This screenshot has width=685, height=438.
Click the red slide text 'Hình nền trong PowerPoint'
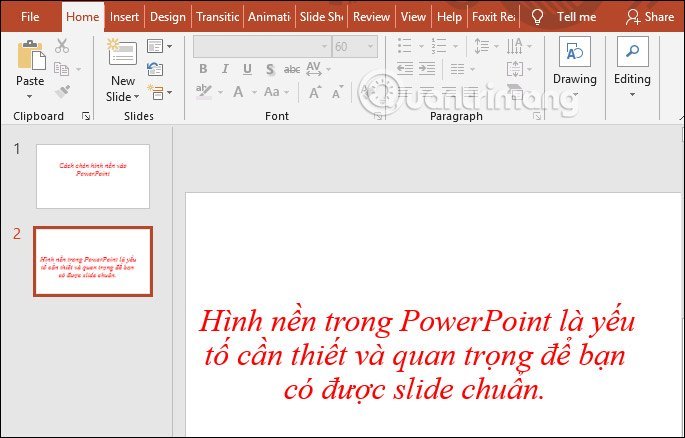coord(374,321)
